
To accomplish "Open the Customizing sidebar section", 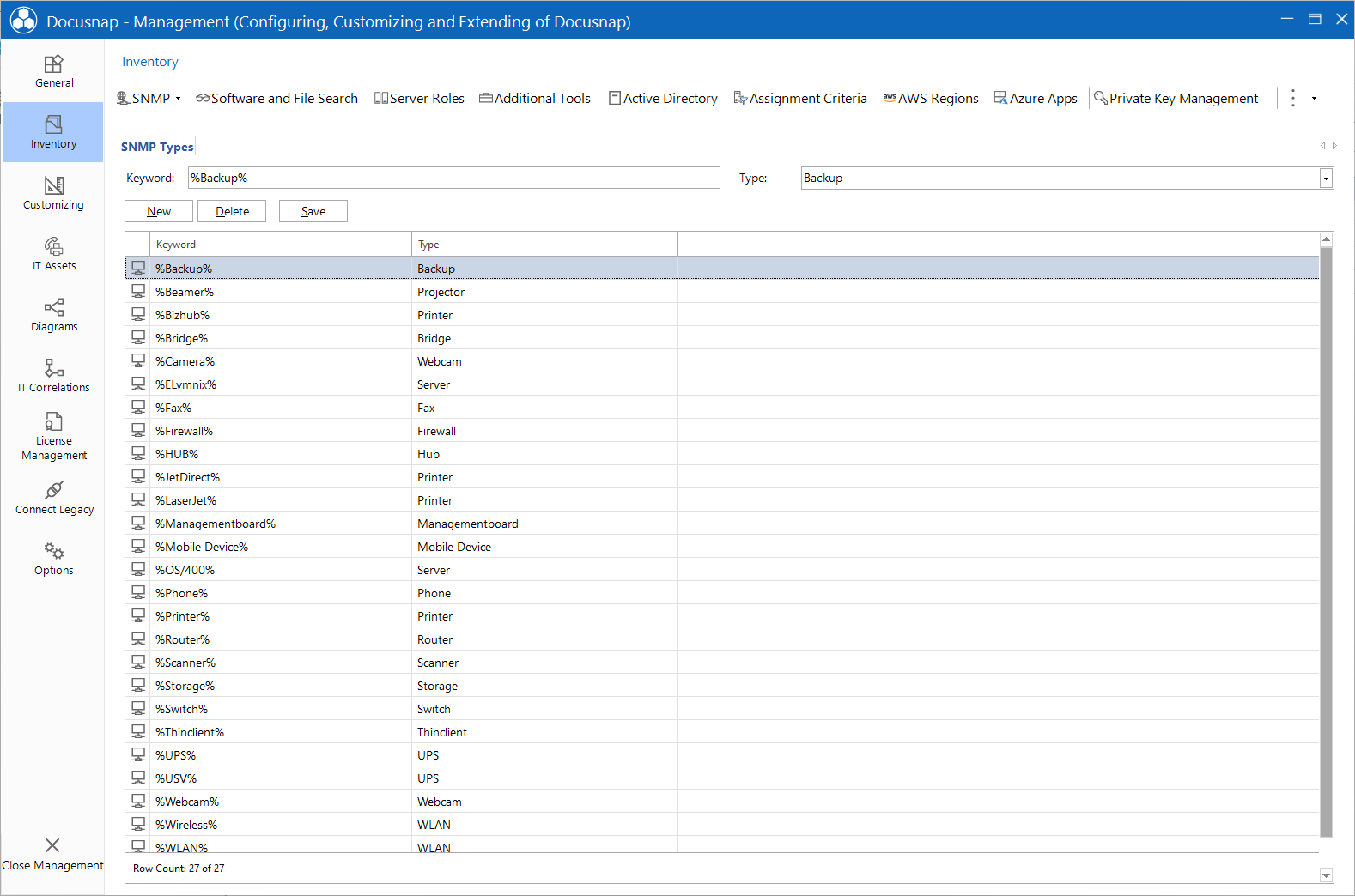I will 53,193.
